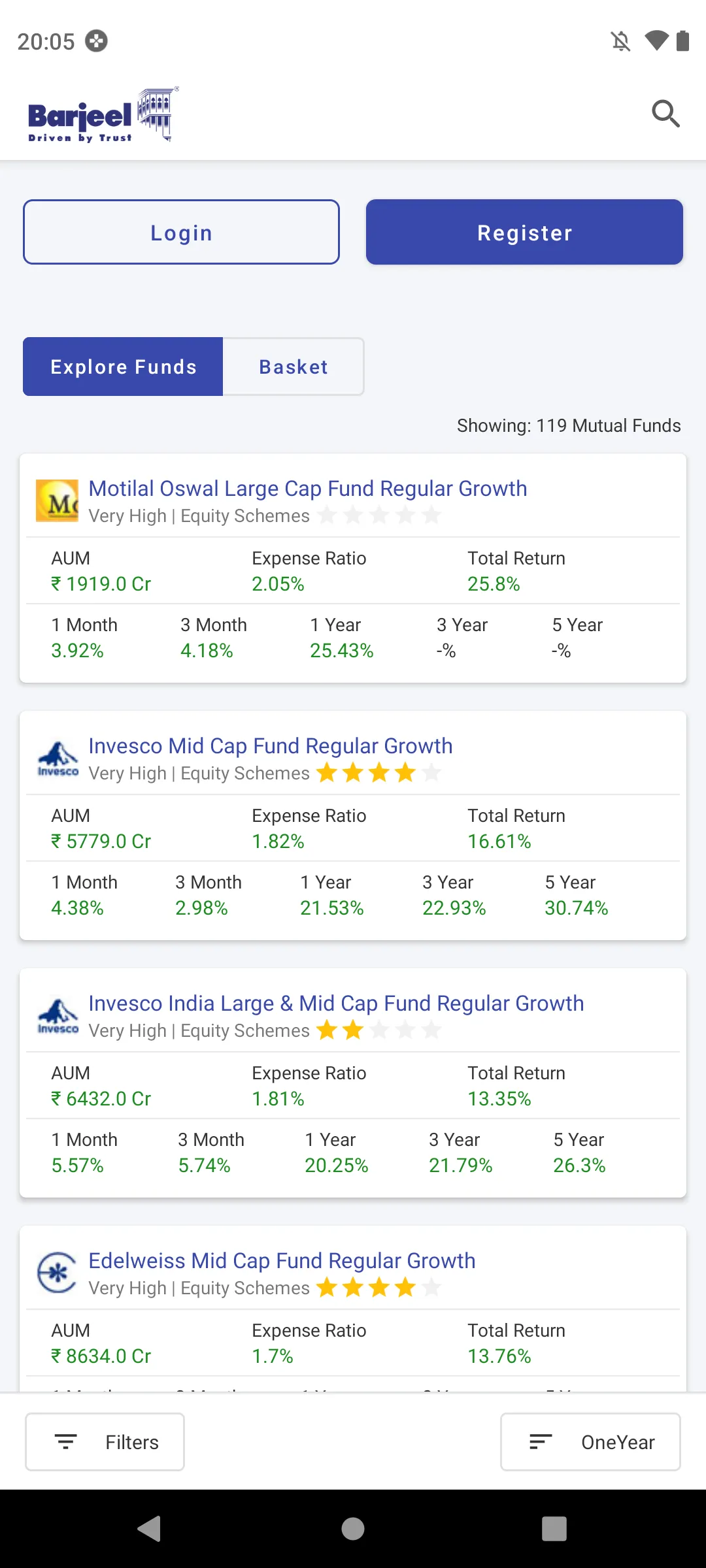Tap the Android home navigation icon
The height and width of the screenshot is (1568, 706).
pos(353,1529)
